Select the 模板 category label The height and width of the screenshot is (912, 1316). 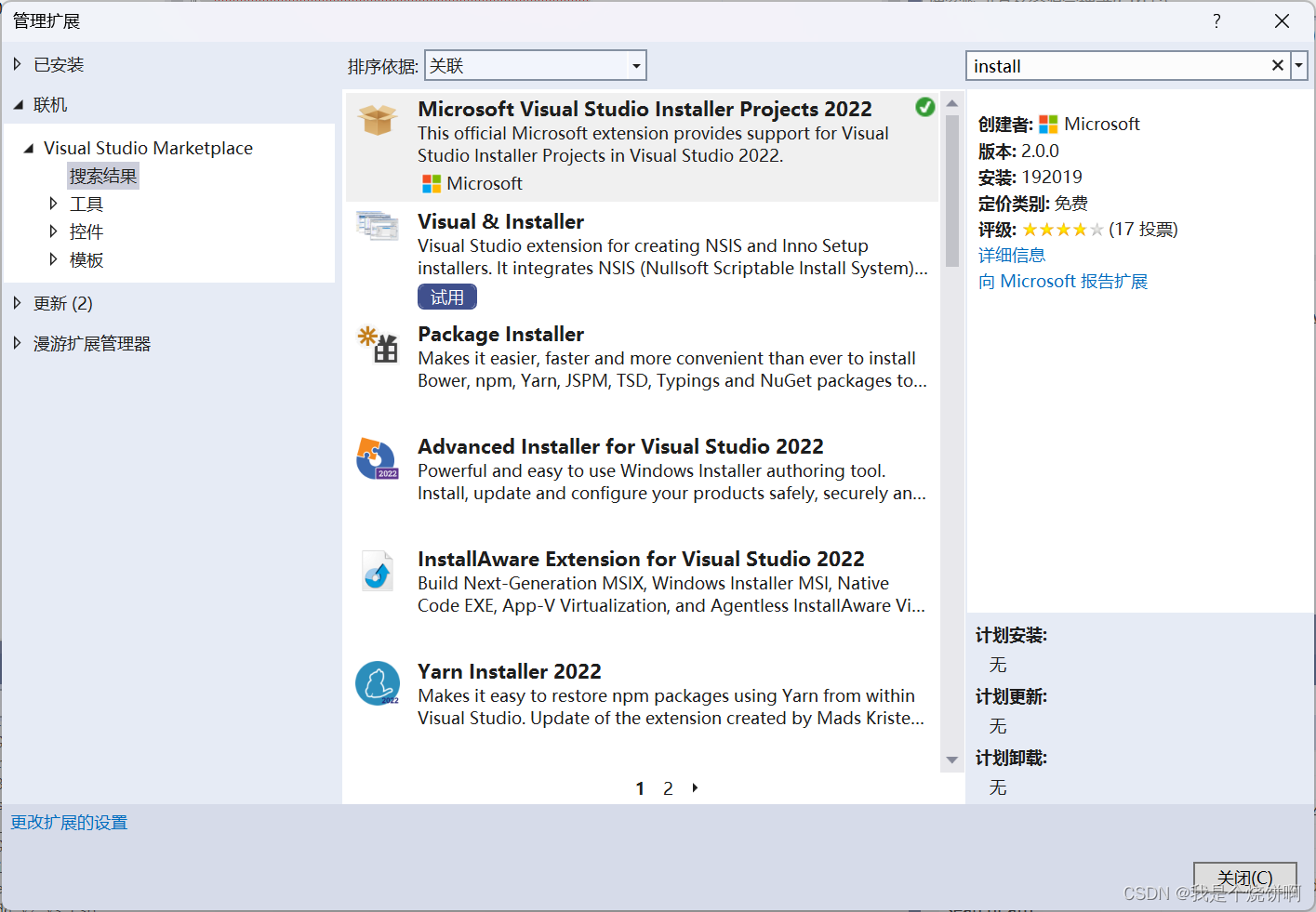pyautogui.click(x=86, y=259)
